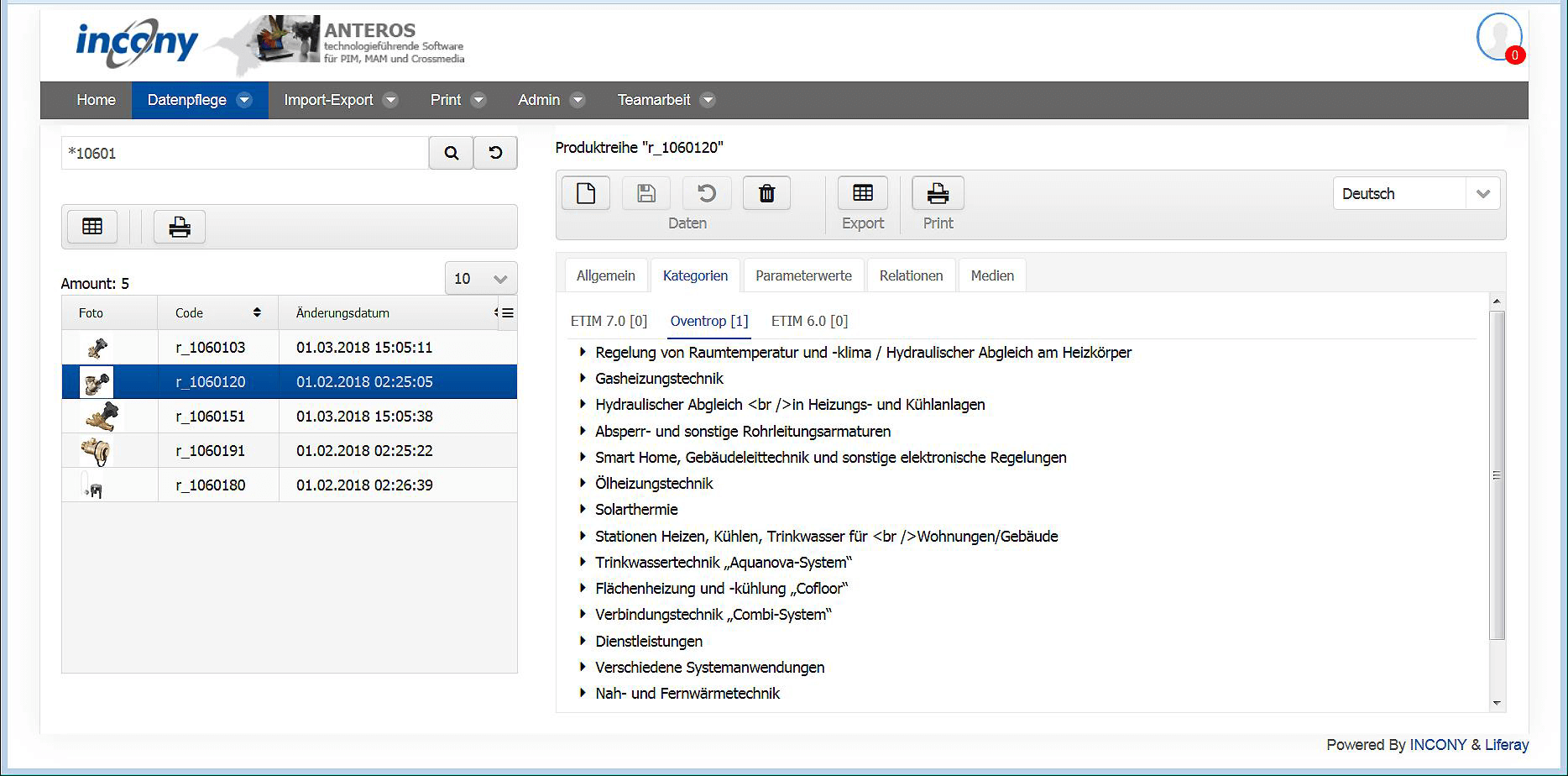This screenshot has width=1568, height=776.
Task: Open the ETIM 6.0 [0] sub-tab
Action: [809, 321]
